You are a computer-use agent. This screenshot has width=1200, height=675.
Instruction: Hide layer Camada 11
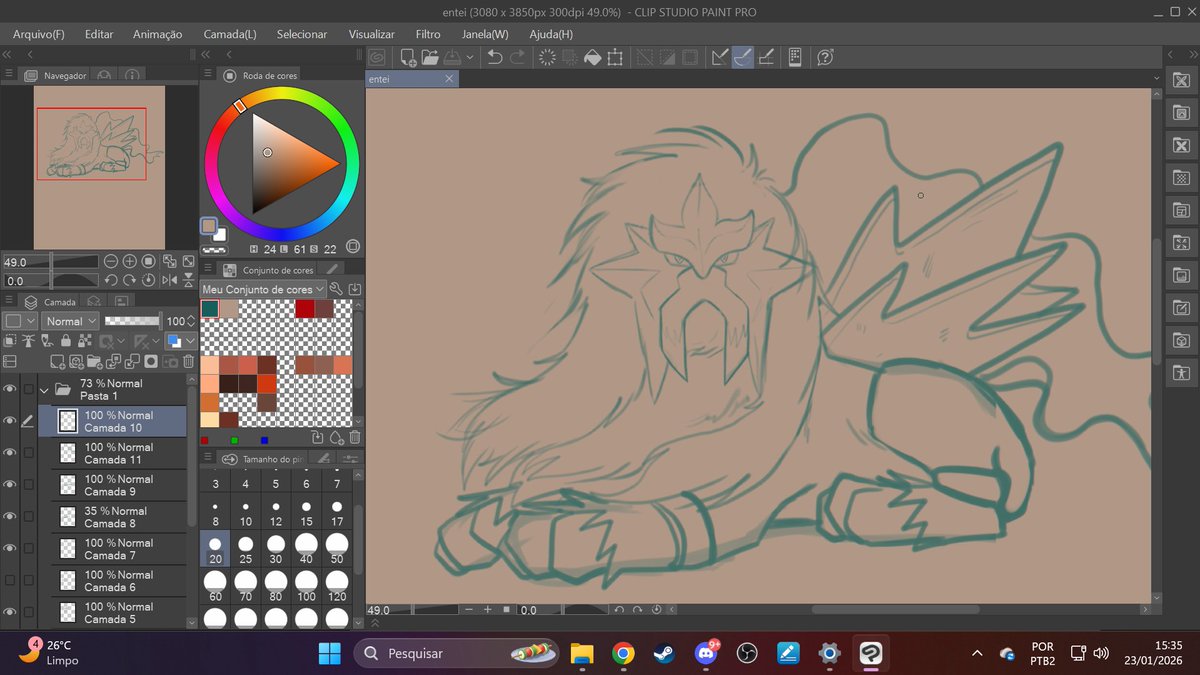(10, 453)
